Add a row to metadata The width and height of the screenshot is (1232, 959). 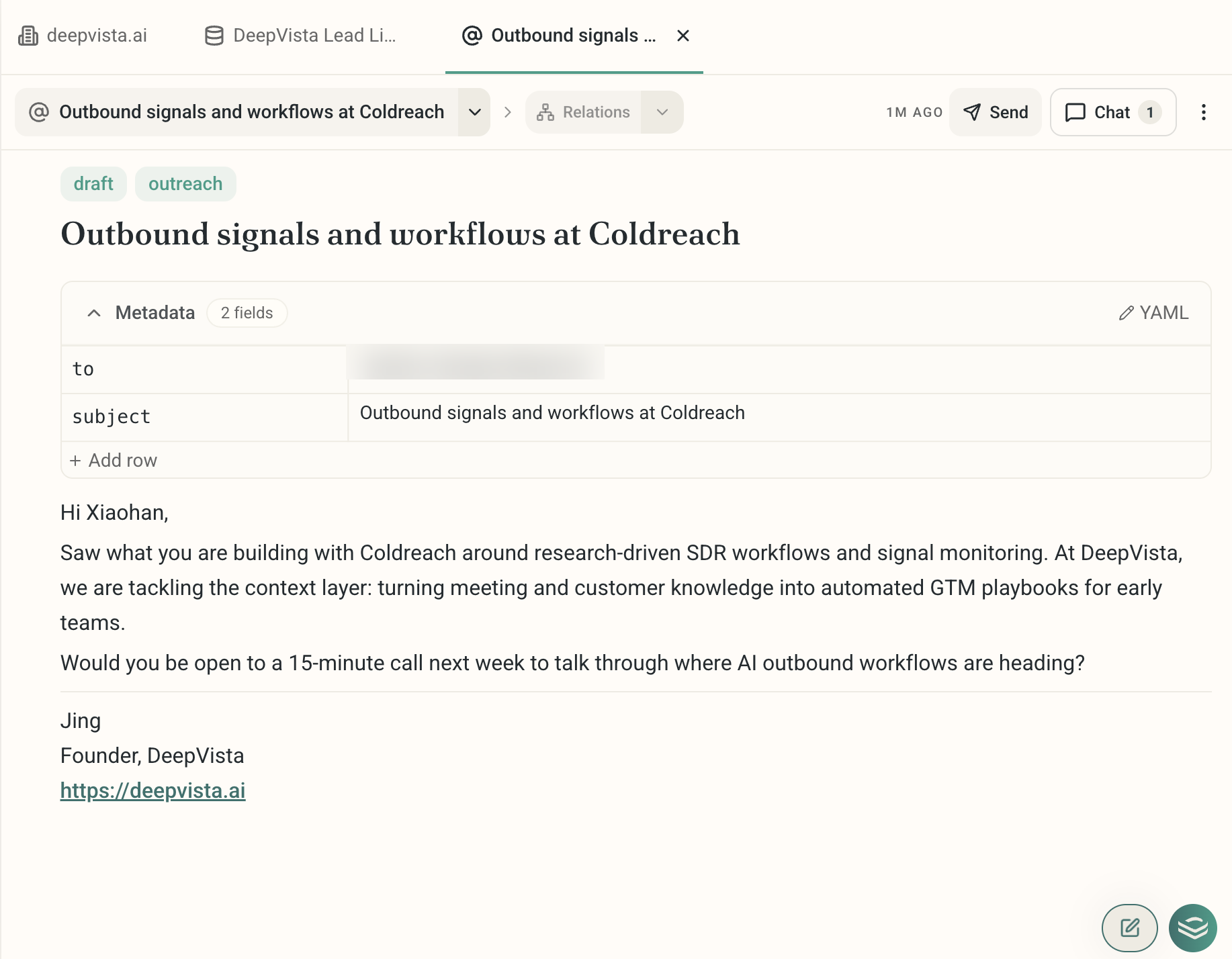[x=114, y=461]
